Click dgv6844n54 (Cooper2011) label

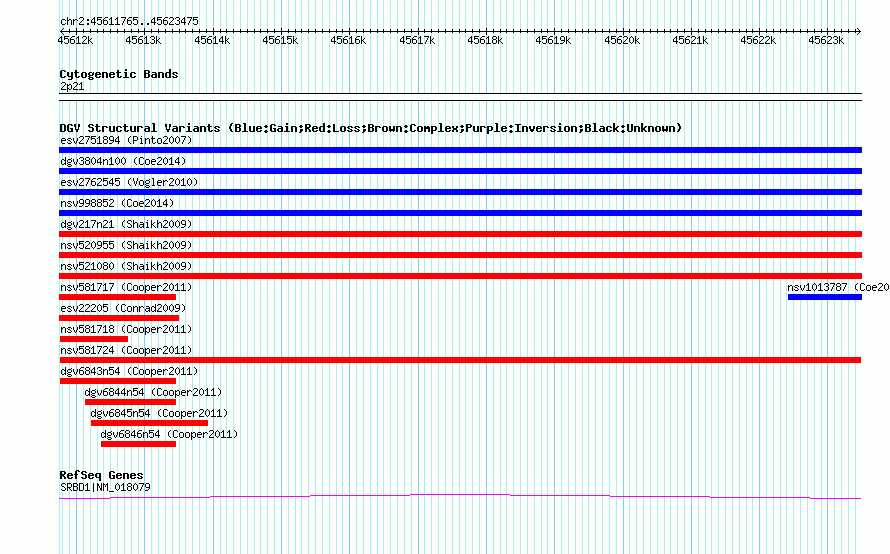point(153,392)
